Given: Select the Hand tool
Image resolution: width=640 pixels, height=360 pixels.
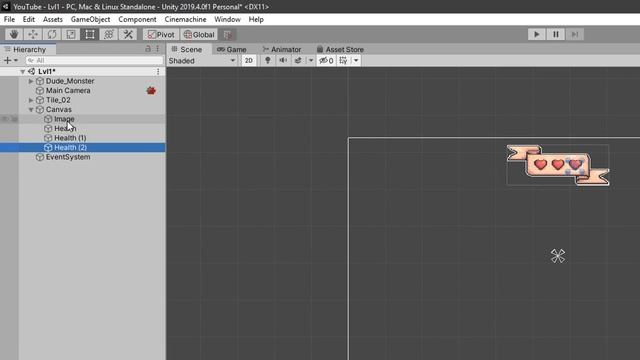Looking at the screenshot, I should point(14,34).
